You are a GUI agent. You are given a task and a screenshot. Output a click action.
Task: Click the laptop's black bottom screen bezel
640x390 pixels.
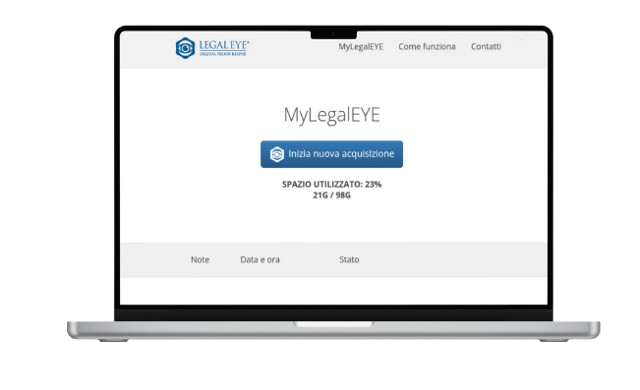pos(333,314)
